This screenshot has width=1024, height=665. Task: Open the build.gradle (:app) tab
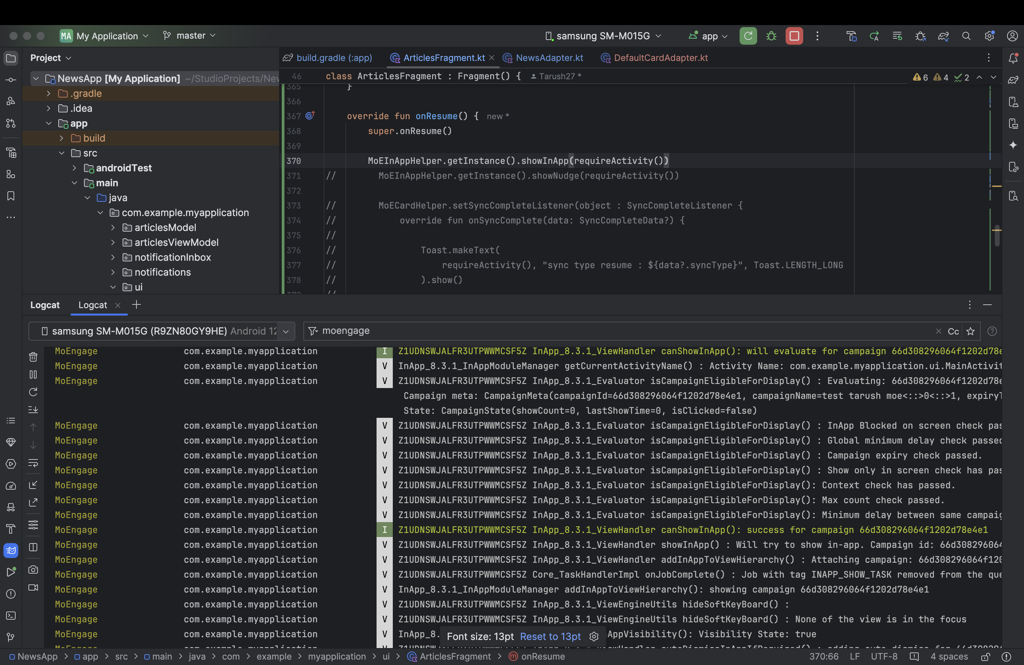pos(328,57)
